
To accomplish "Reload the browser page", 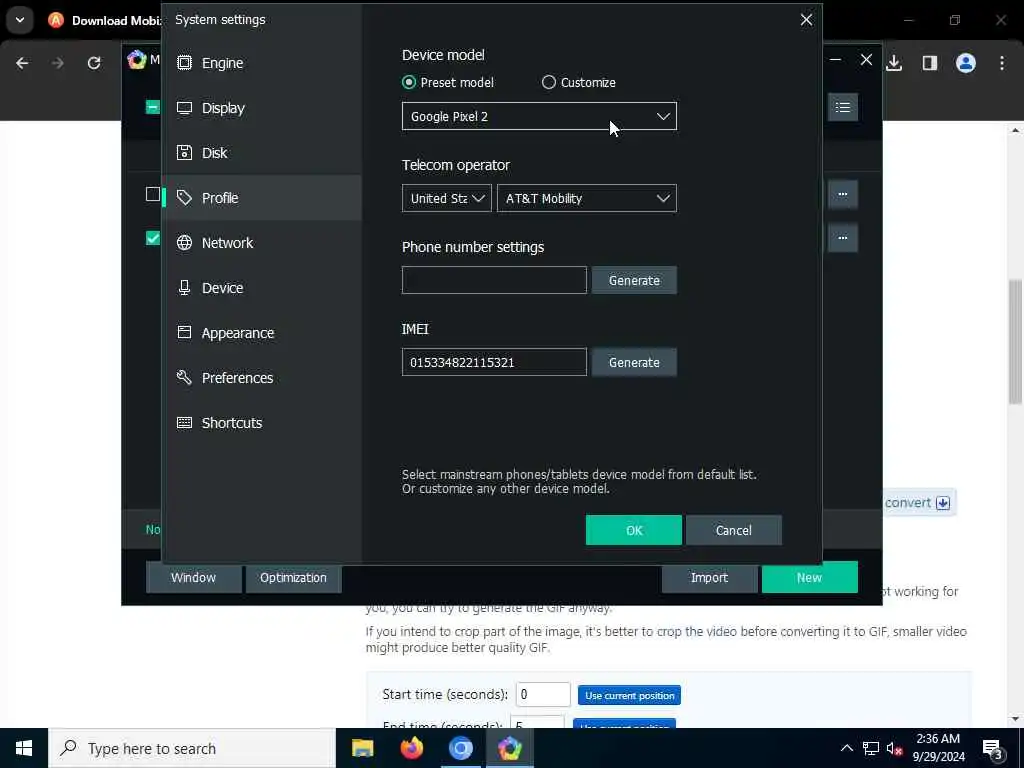I will pyautogui.click(x=94, y=63).
